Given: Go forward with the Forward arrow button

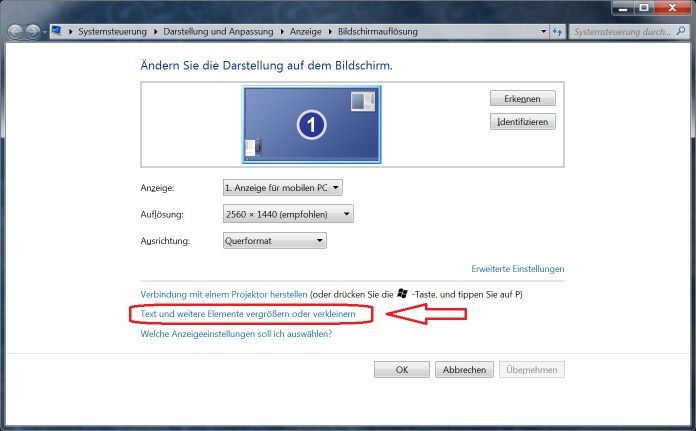Looking at the screenshot, I should (x=33, y=32).
